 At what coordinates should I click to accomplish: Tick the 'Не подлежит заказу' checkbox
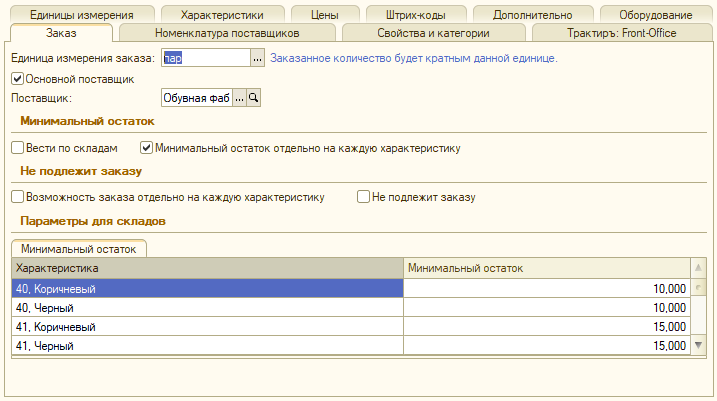(x=364, y=197)
